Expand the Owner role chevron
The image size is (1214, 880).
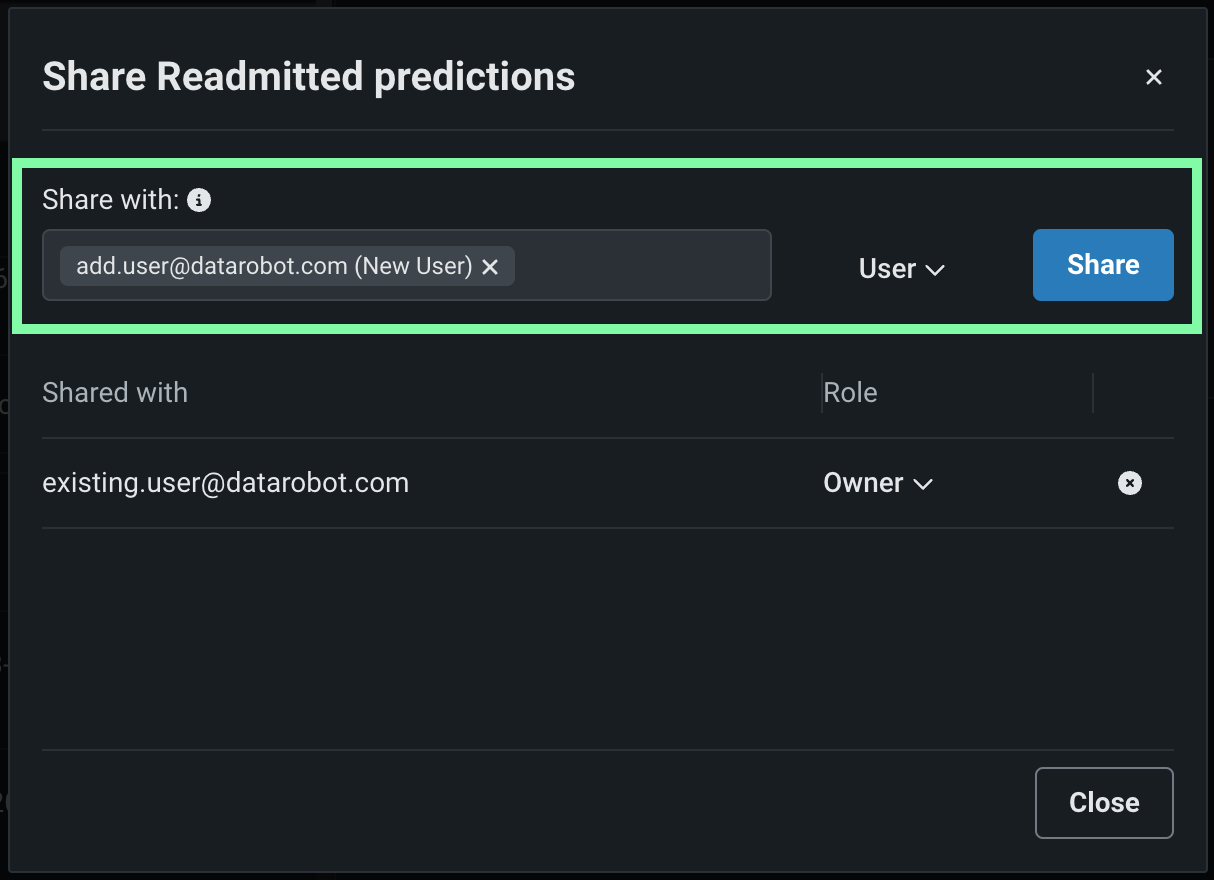coord(923,484)
